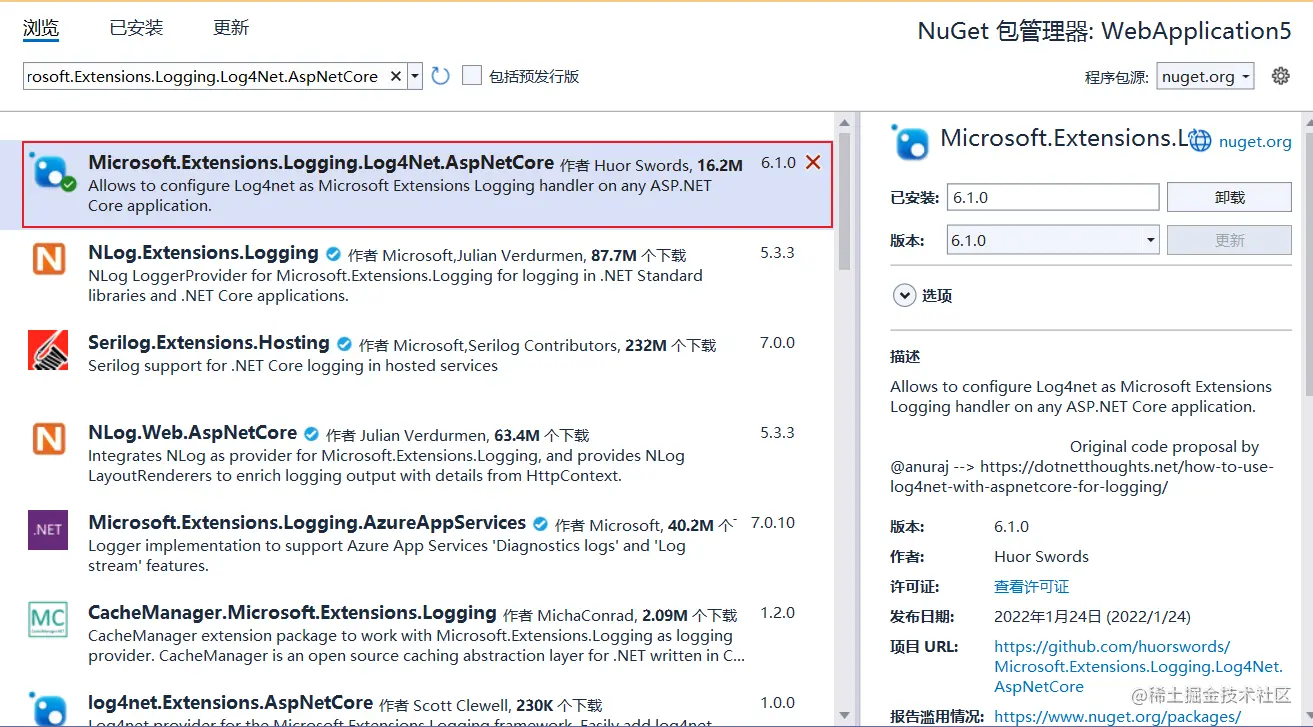Click verified badge next to Serilog.Extensions.Hosting

coord(345,344)
